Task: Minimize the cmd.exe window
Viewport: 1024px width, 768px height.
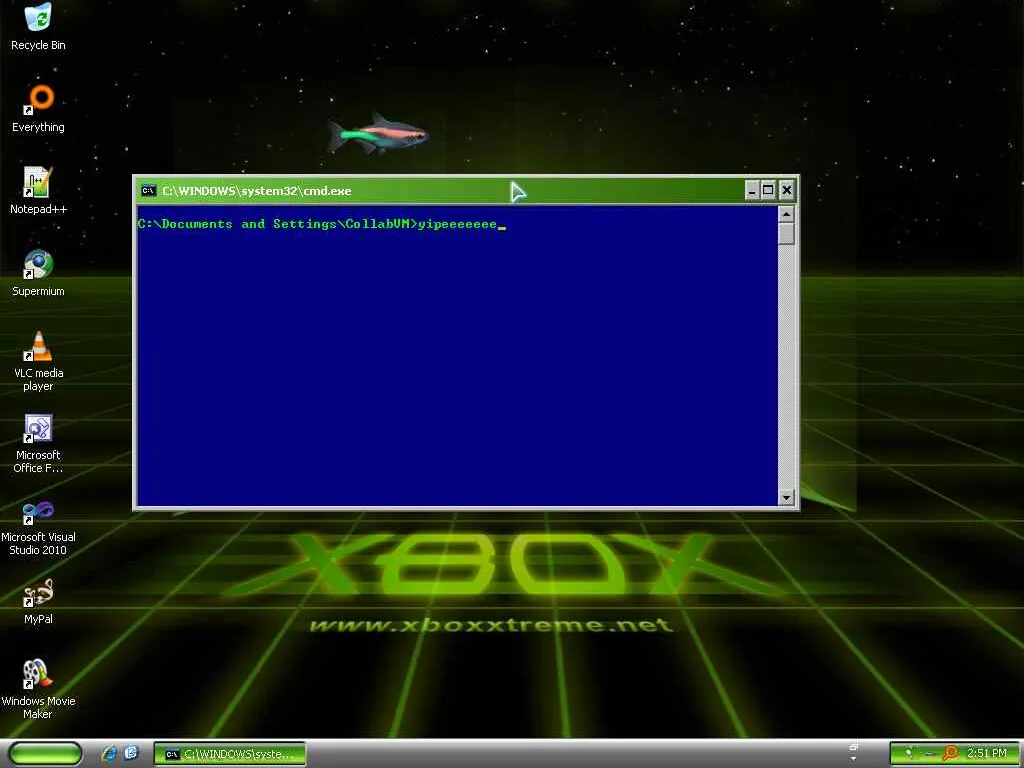Action: pos(752,191)
